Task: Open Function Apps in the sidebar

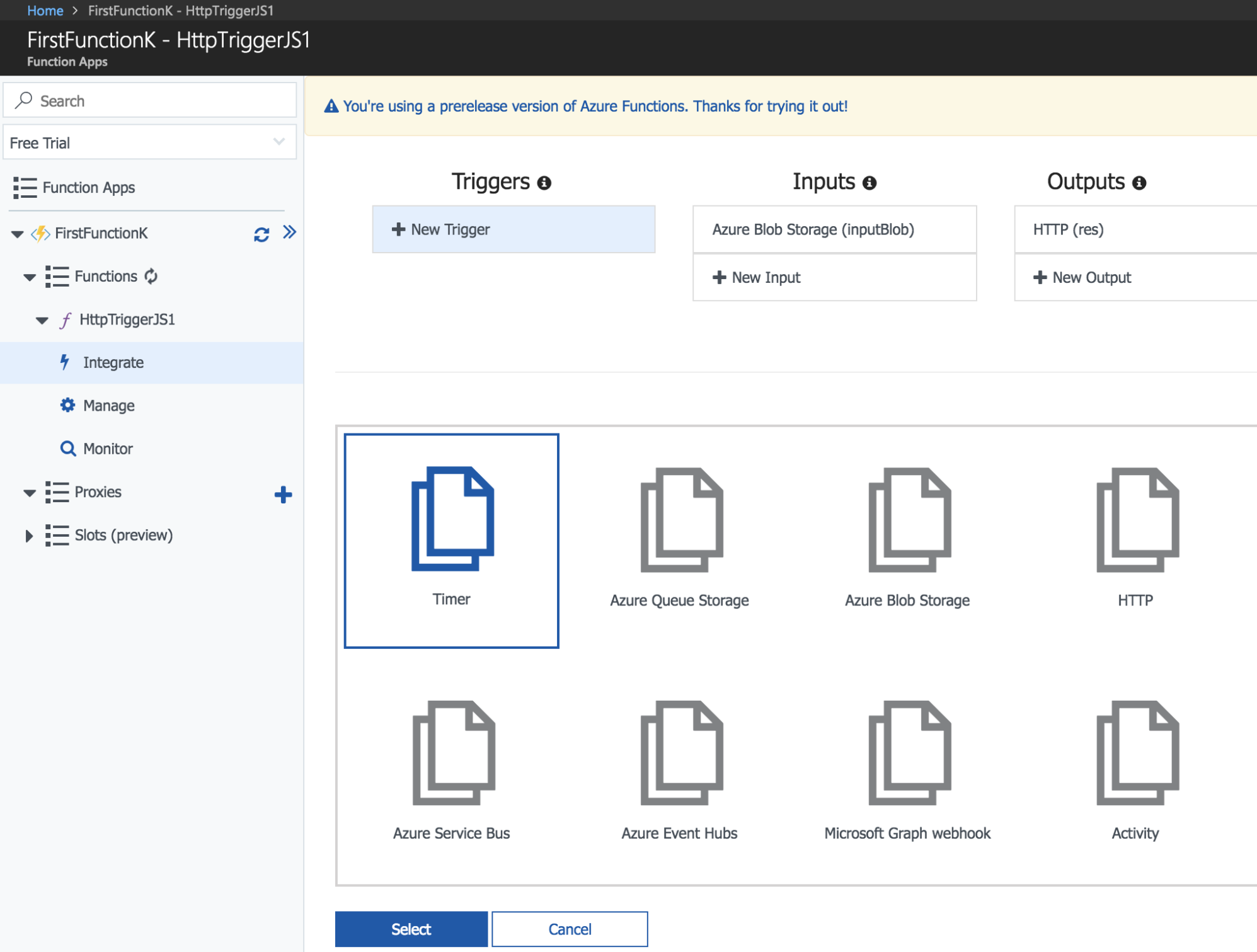Action: [x=89, y=188]
